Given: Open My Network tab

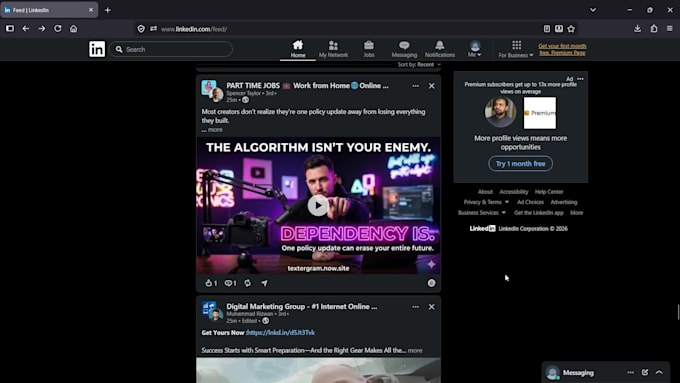Looking at the screenshot, I should coord(333,49).
